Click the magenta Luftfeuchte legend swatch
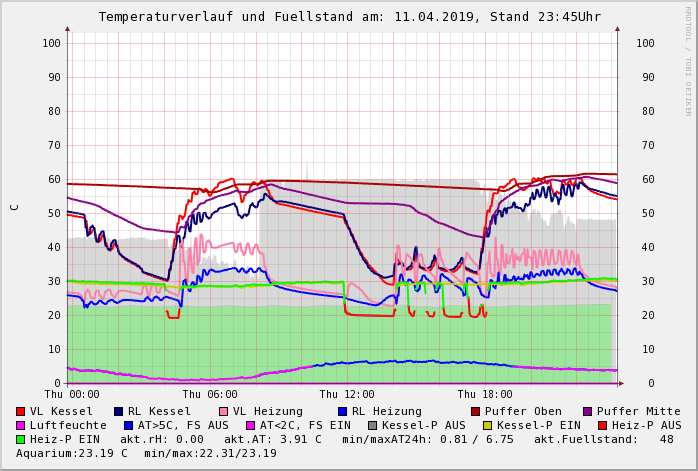698x471 pixels. point(21,425)
